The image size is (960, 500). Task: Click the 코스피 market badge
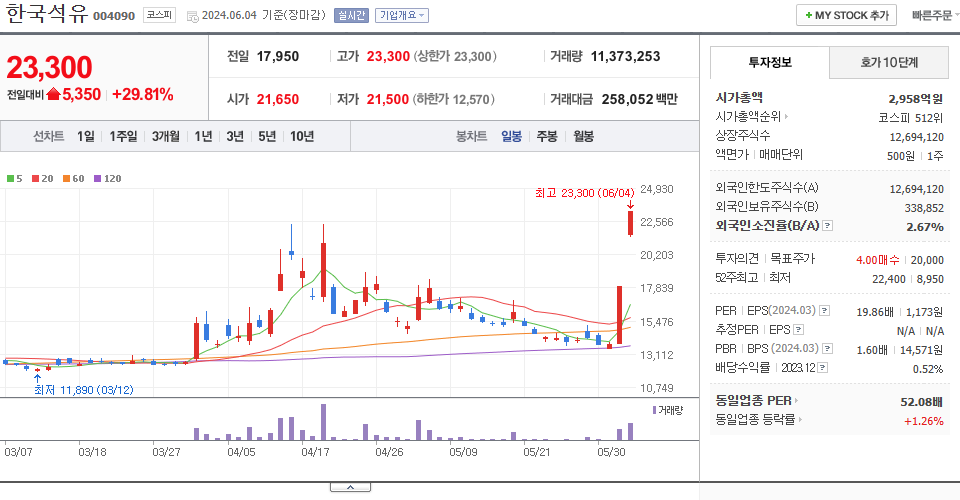(159, 15)
